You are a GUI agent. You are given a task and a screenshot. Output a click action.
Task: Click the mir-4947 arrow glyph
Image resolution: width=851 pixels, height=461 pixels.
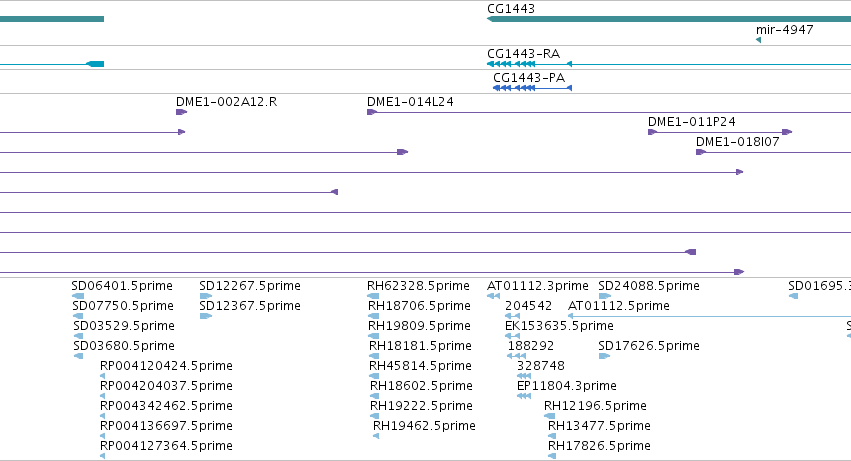[x=758, y=40]
